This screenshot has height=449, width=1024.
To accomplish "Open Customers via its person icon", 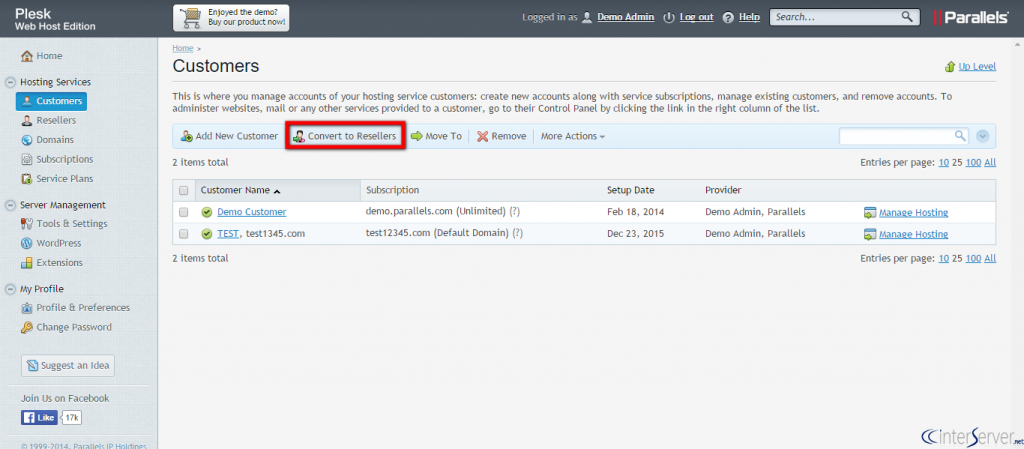I will tap(27, 101).
